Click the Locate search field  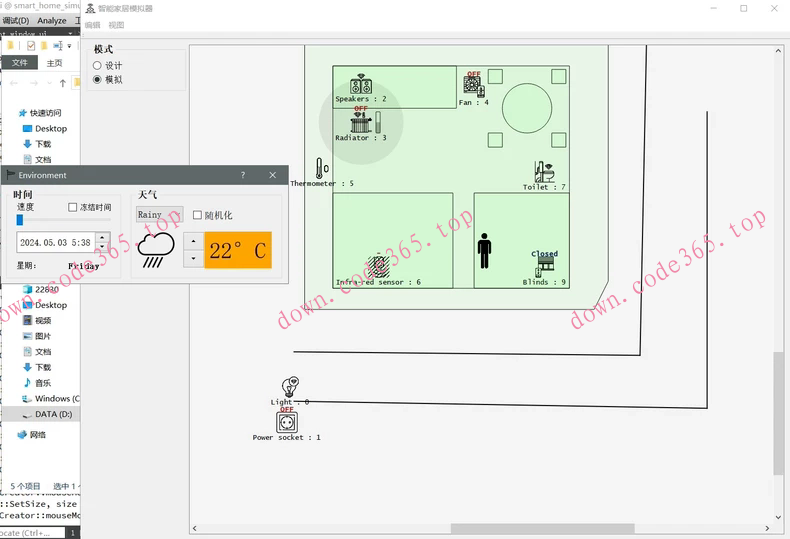click(32, 532)
